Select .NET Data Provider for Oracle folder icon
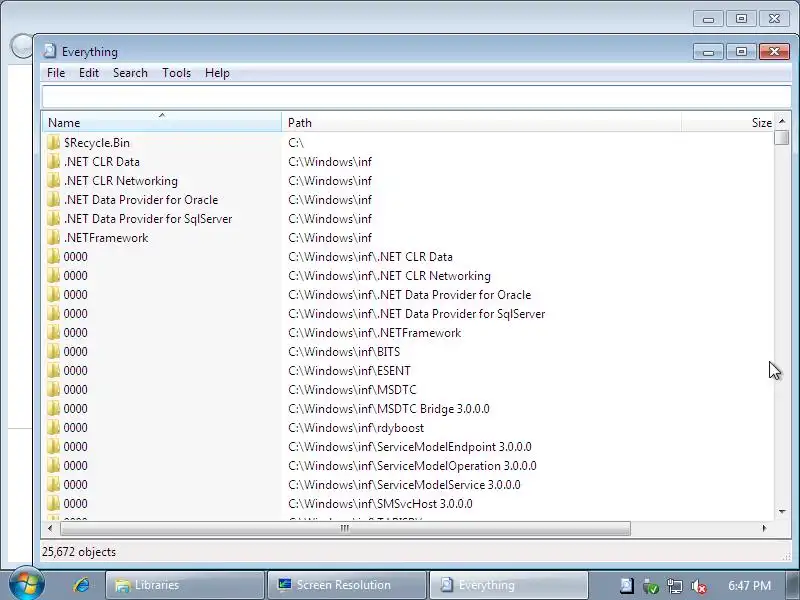The image size is (800, 600). 54,199
